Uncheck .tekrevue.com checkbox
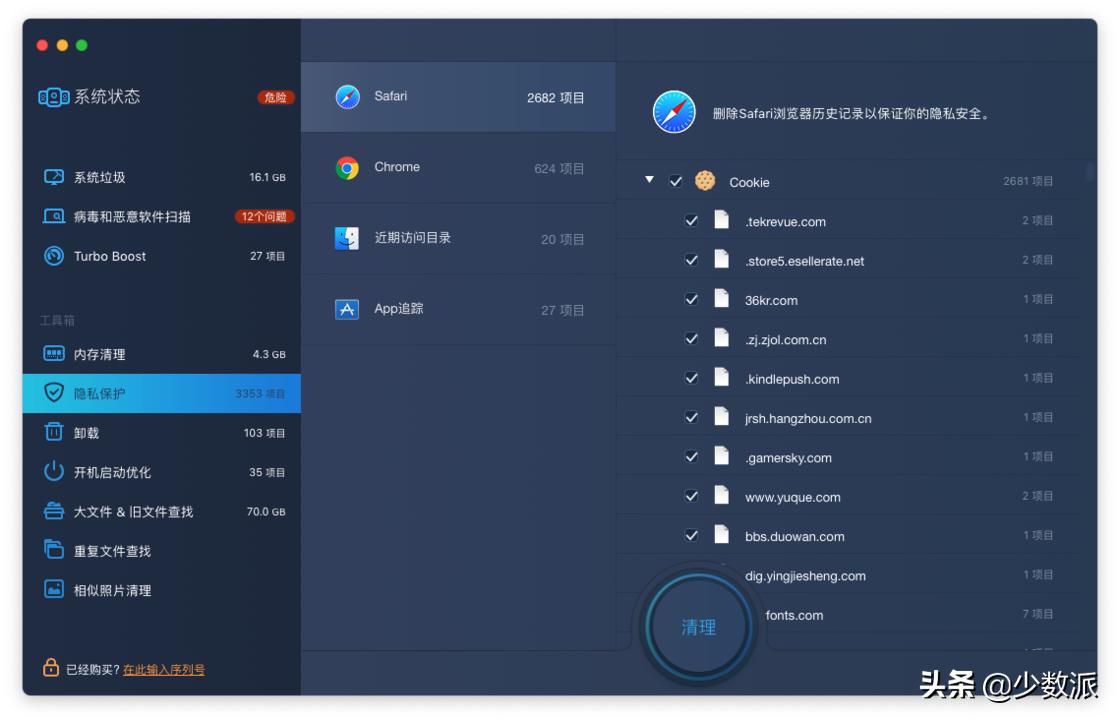The width and height of the screenshot is (1120, 722). pos(691,221)
